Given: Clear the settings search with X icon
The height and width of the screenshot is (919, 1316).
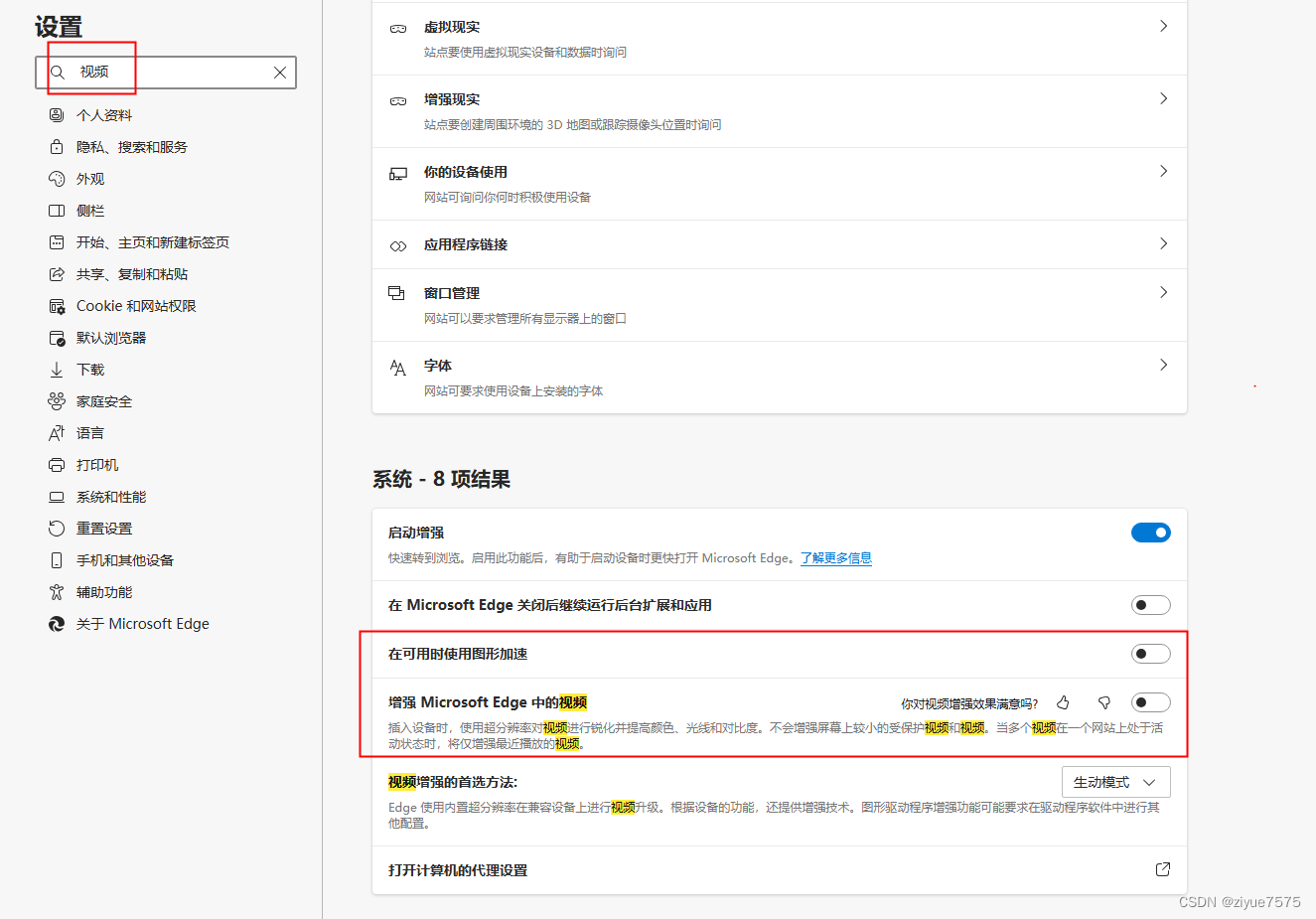Looking at the screenshot, I should (x=280, y=73).
